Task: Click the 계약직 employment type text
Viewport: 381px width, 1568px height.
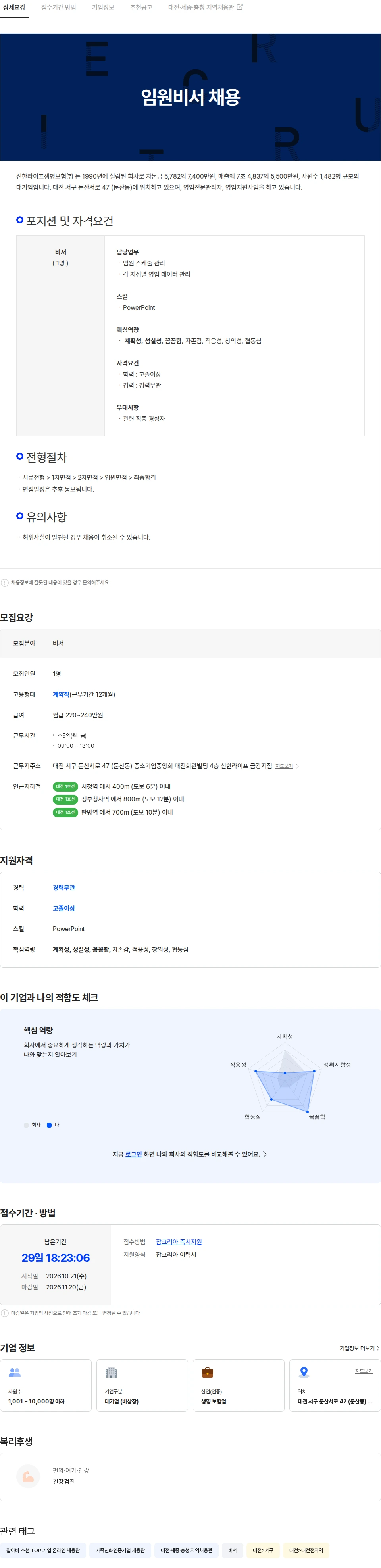Action: [61, 694]
